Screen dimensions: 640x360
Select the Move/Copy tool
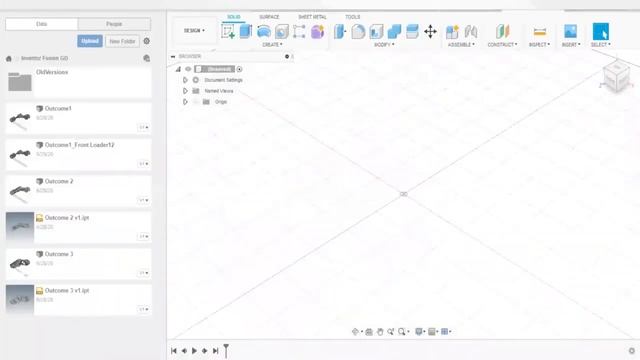430,31
